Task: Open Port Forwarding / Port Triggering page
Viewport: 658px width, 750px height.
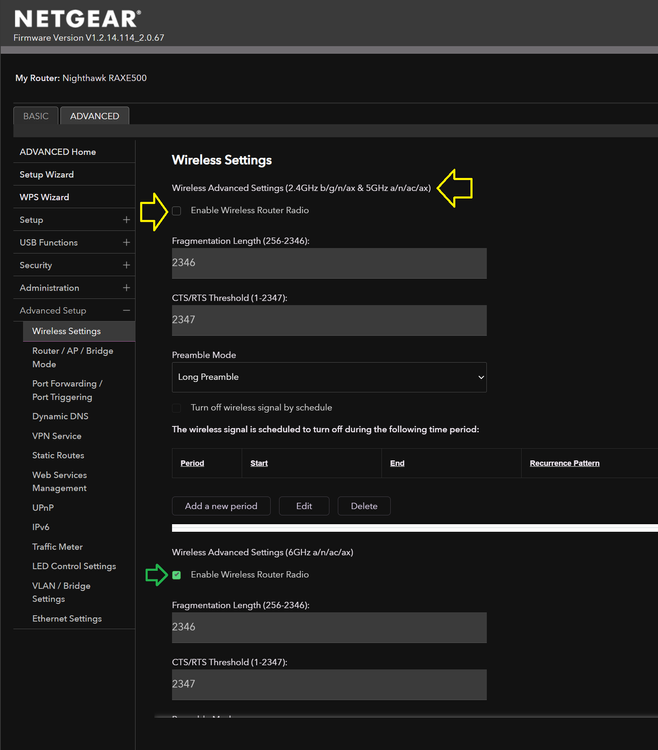Action: tap(67, 390)
